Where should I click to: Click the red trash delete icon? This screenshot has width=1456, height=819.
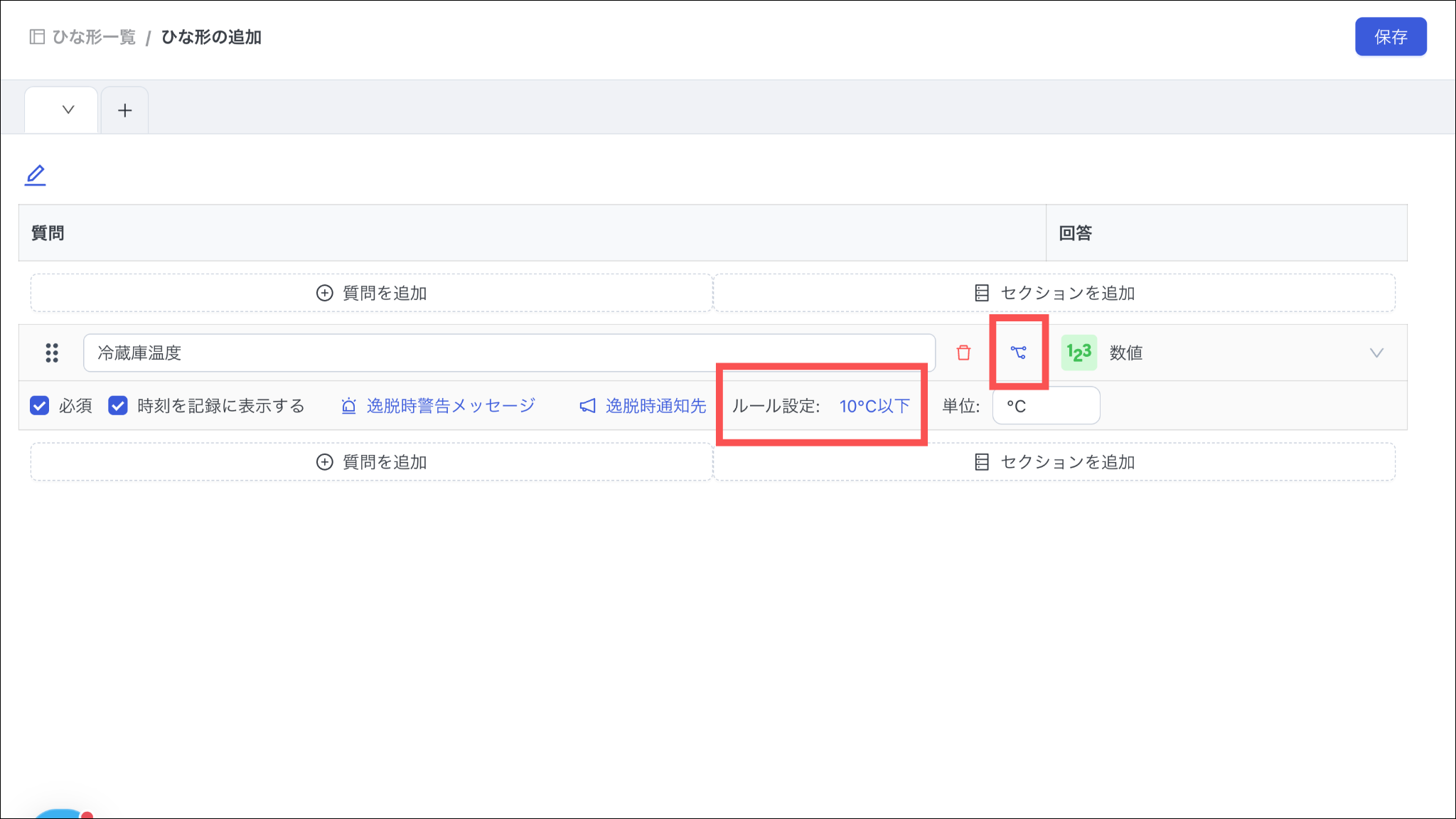pos(963,353)
